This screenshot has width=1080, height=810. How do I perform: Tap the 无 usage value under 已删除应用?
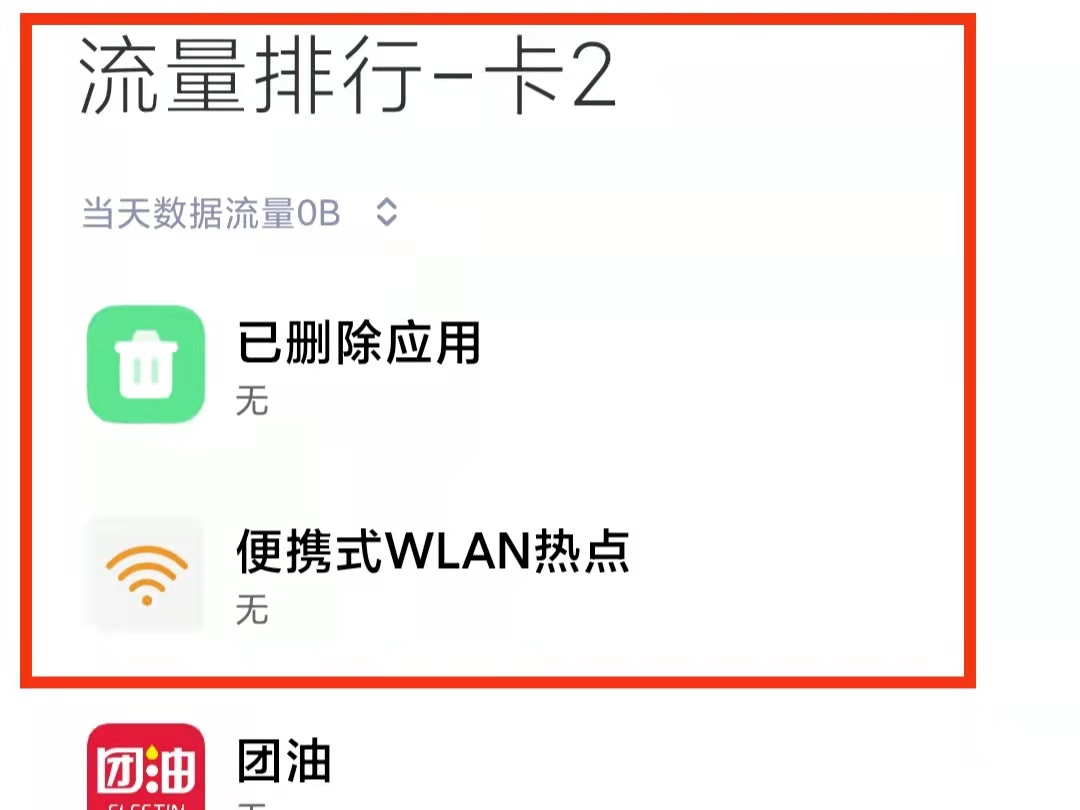(251, 400)
